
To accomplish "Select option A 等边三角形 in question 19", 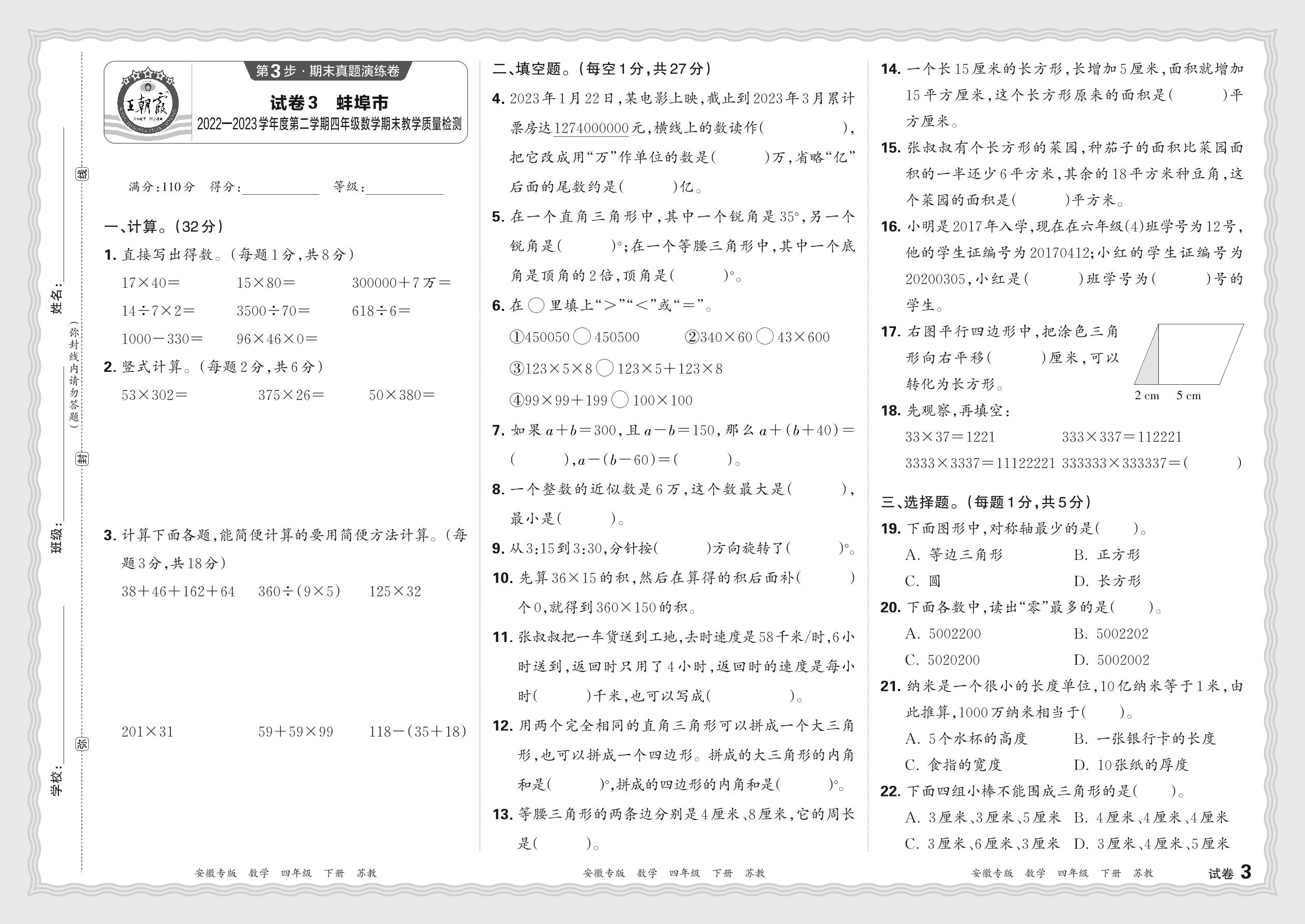I will 953,555.
